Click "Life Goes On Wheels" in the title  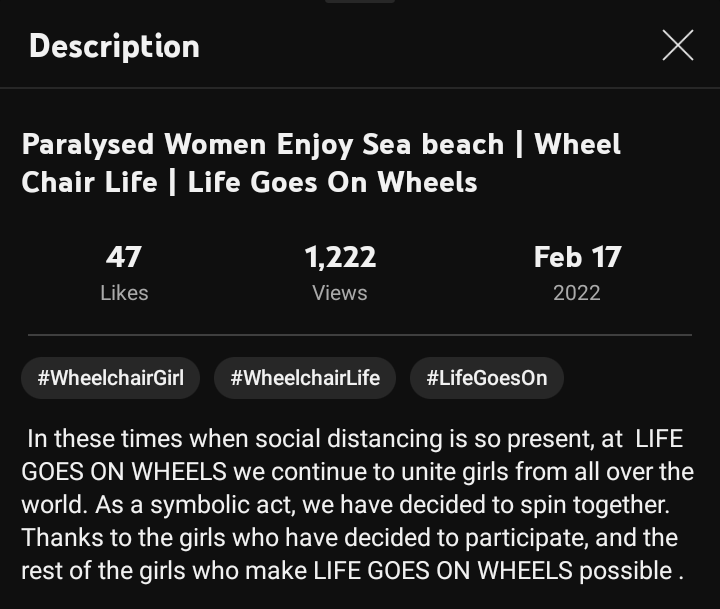332,182
